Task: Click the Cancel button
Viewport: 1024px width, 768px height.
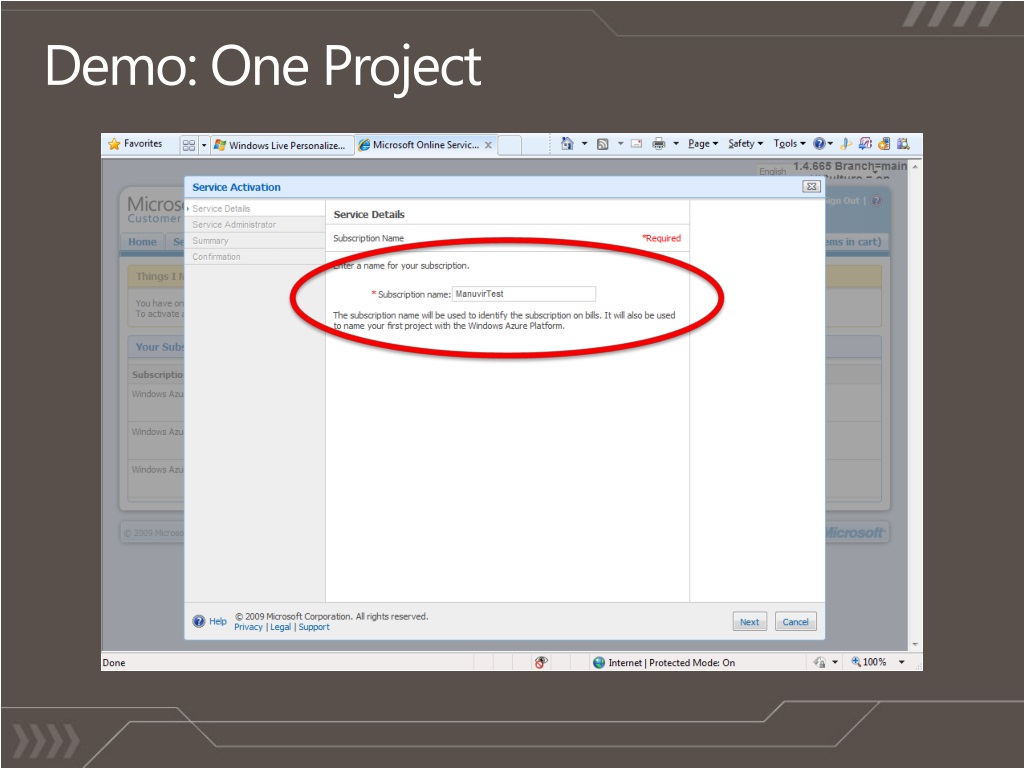Action: point(795,622)
